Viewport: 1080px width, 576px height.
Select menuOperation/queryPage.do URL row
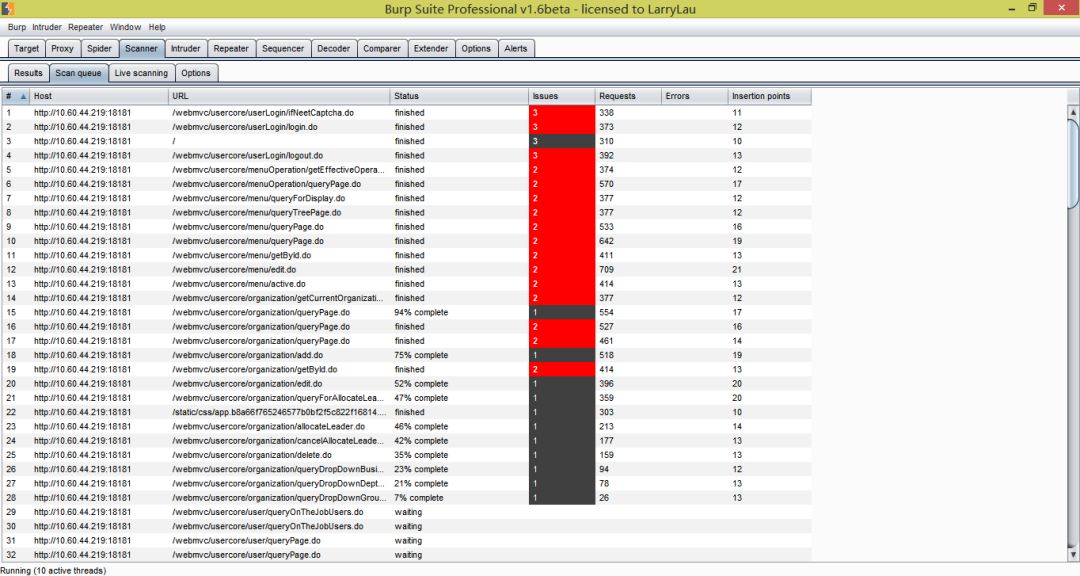coord(267,184)
